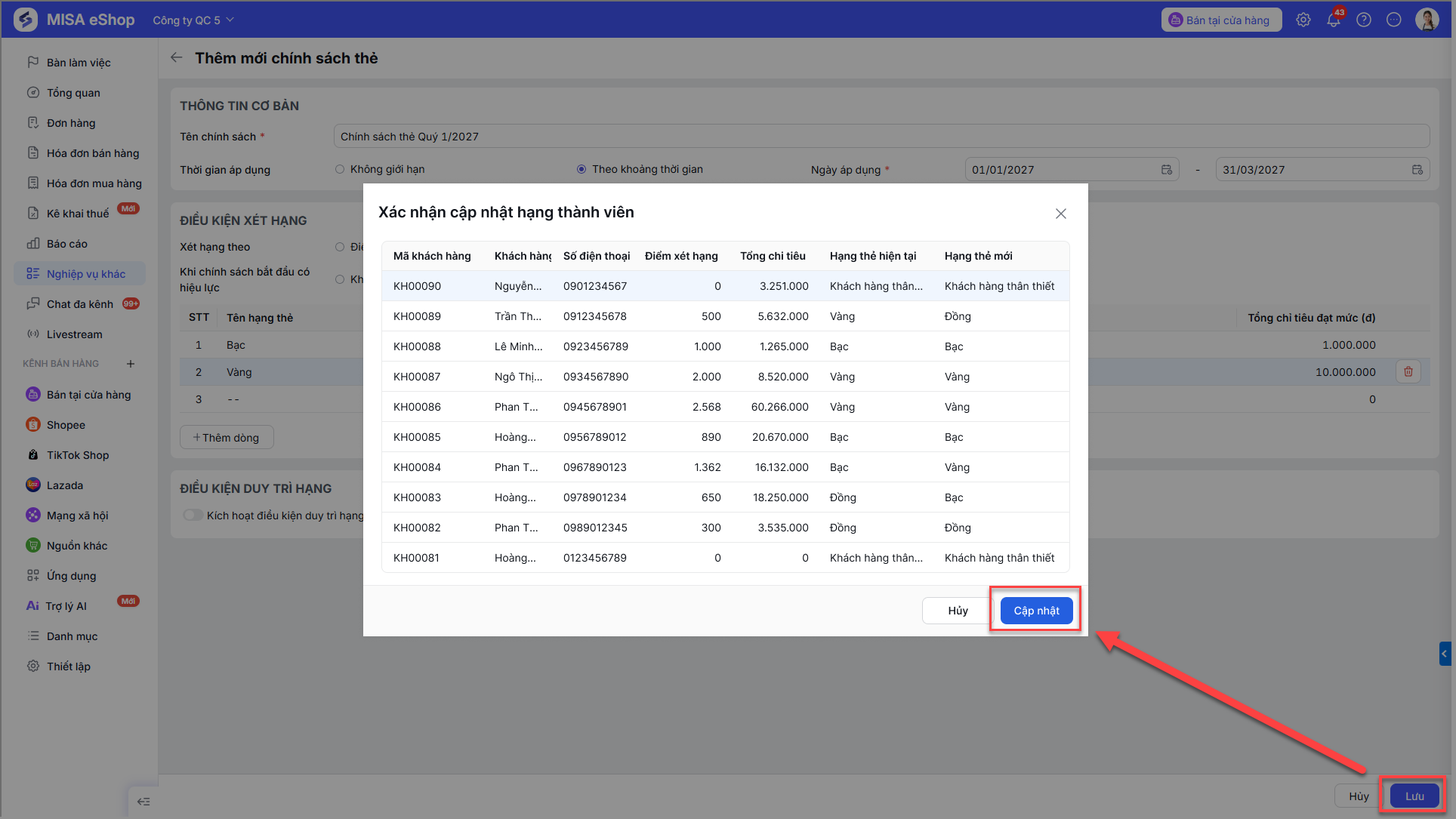Collapse the sidebar with bottom arrow icon
The image size is (1456, 819).
[x=143, y=801]
